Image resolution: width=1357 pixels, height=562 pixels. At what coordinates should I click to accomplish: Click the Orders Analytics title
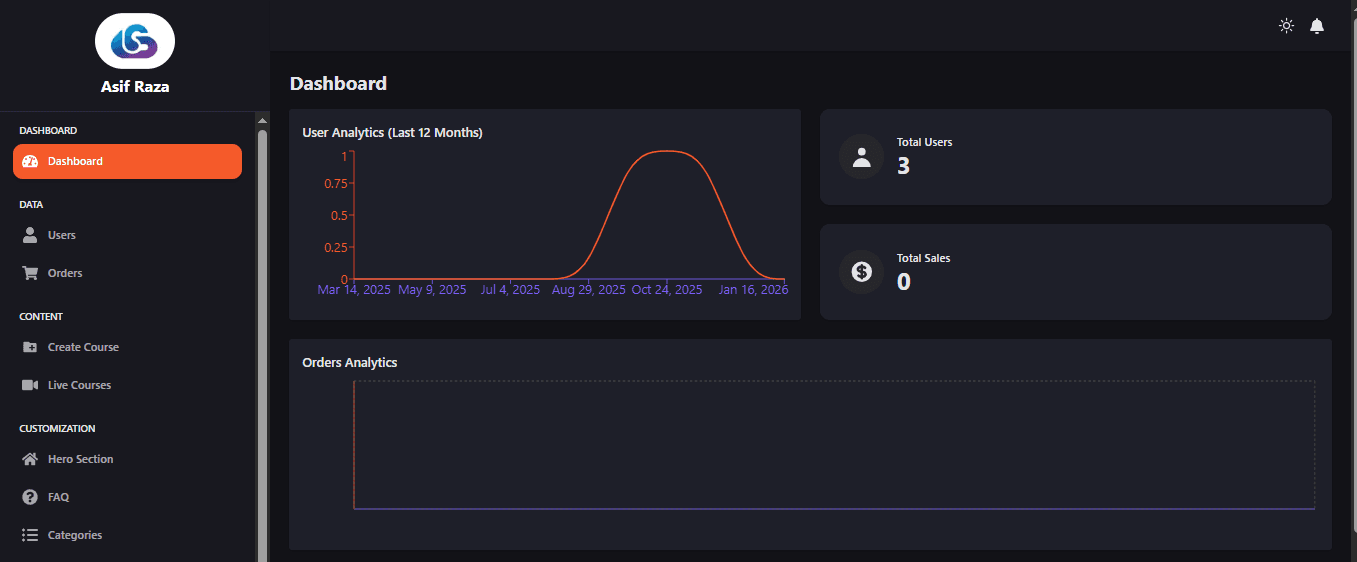[x=350, y=362]
